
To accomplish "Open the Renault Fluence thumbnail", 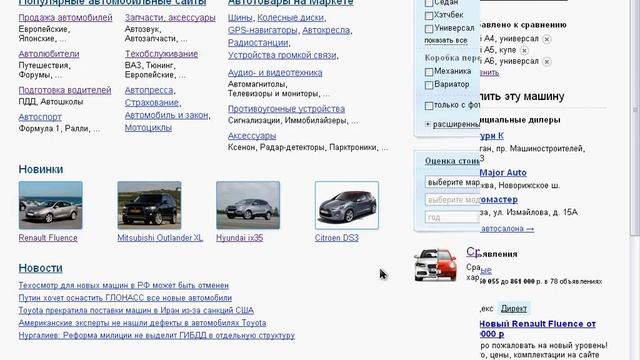I will coord(51,205).
